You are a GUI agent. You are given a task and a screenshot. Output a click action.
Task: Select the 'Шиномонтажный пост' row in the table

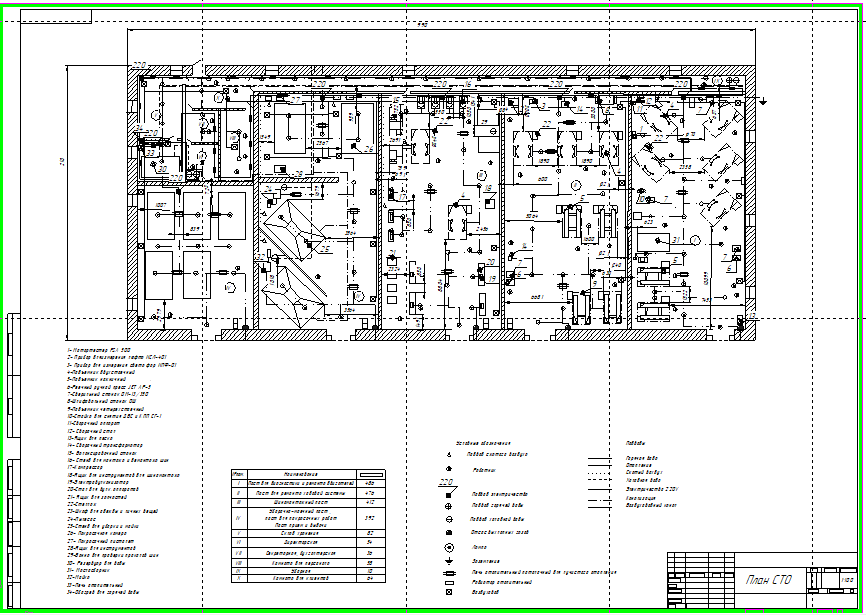[302, 503]
